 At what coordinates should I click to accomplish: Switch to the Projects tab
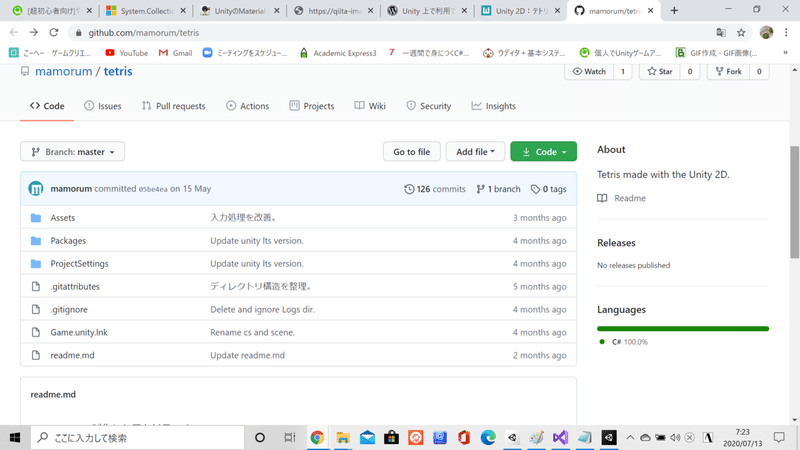(x=312, y=106)
